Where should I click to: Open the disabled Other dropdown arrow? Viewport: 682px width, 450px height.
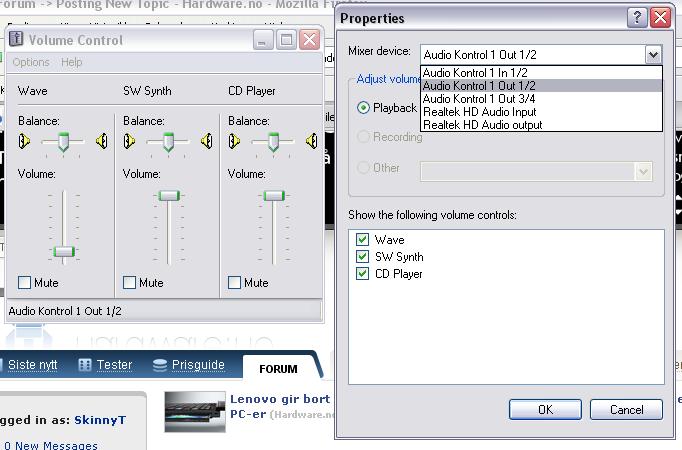pyautogui.click(x=644, y=171)
